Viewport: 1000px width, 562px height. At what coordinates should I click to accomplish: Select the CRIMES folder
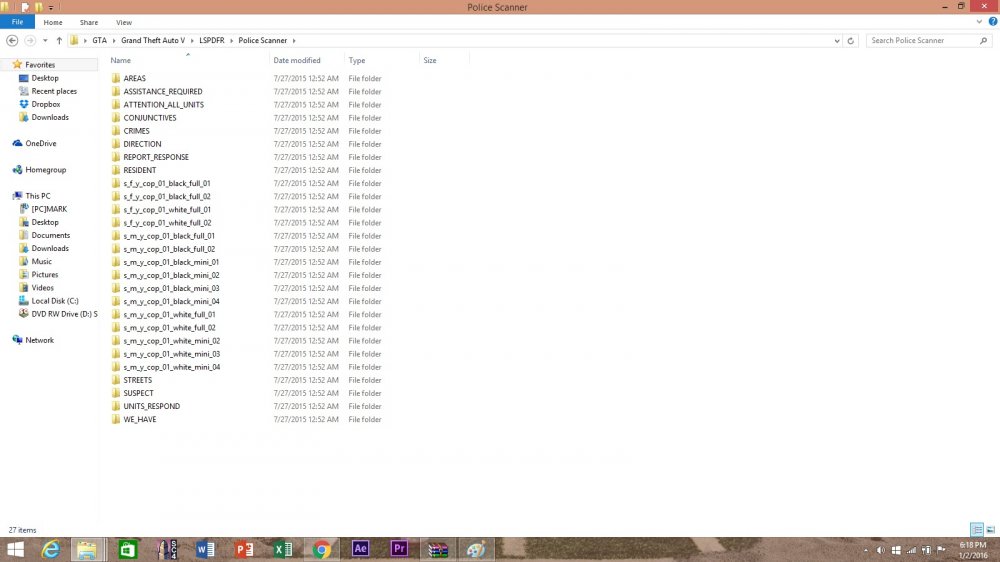point(136,131)
